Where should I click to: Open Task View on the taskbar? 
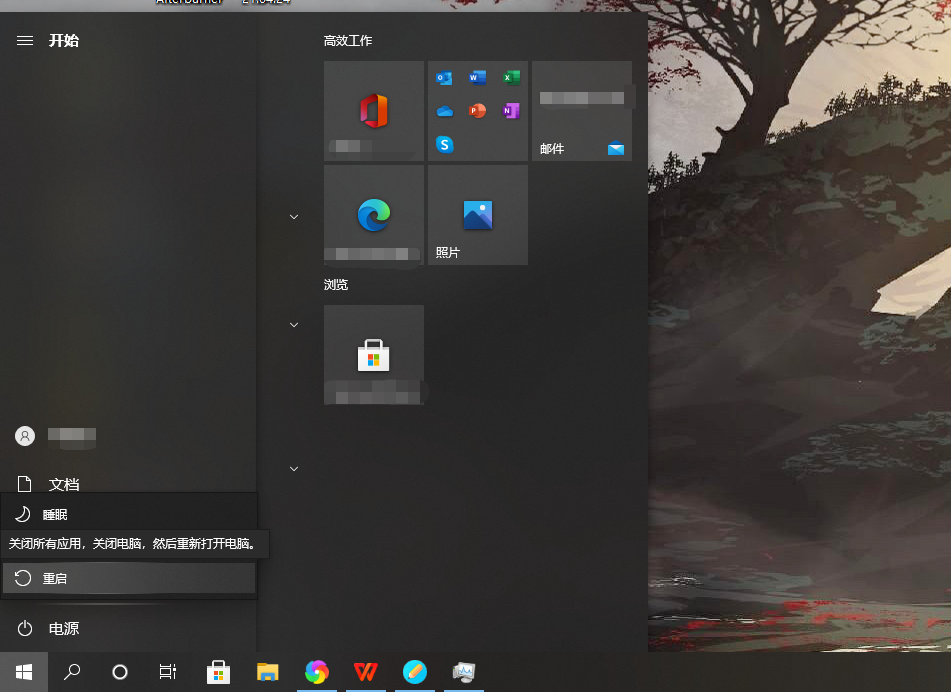[168, 672]
